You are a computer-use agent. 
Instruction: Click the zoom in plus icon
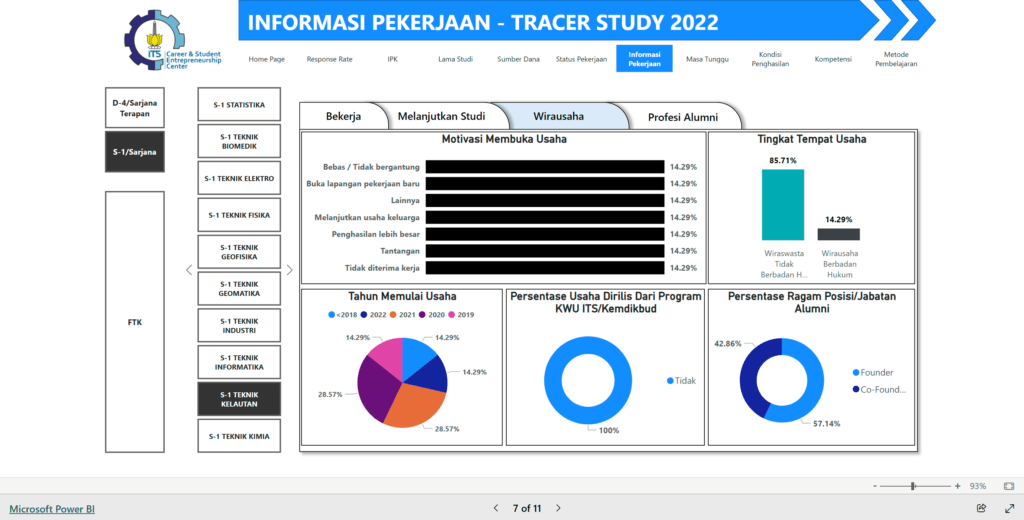957,485
